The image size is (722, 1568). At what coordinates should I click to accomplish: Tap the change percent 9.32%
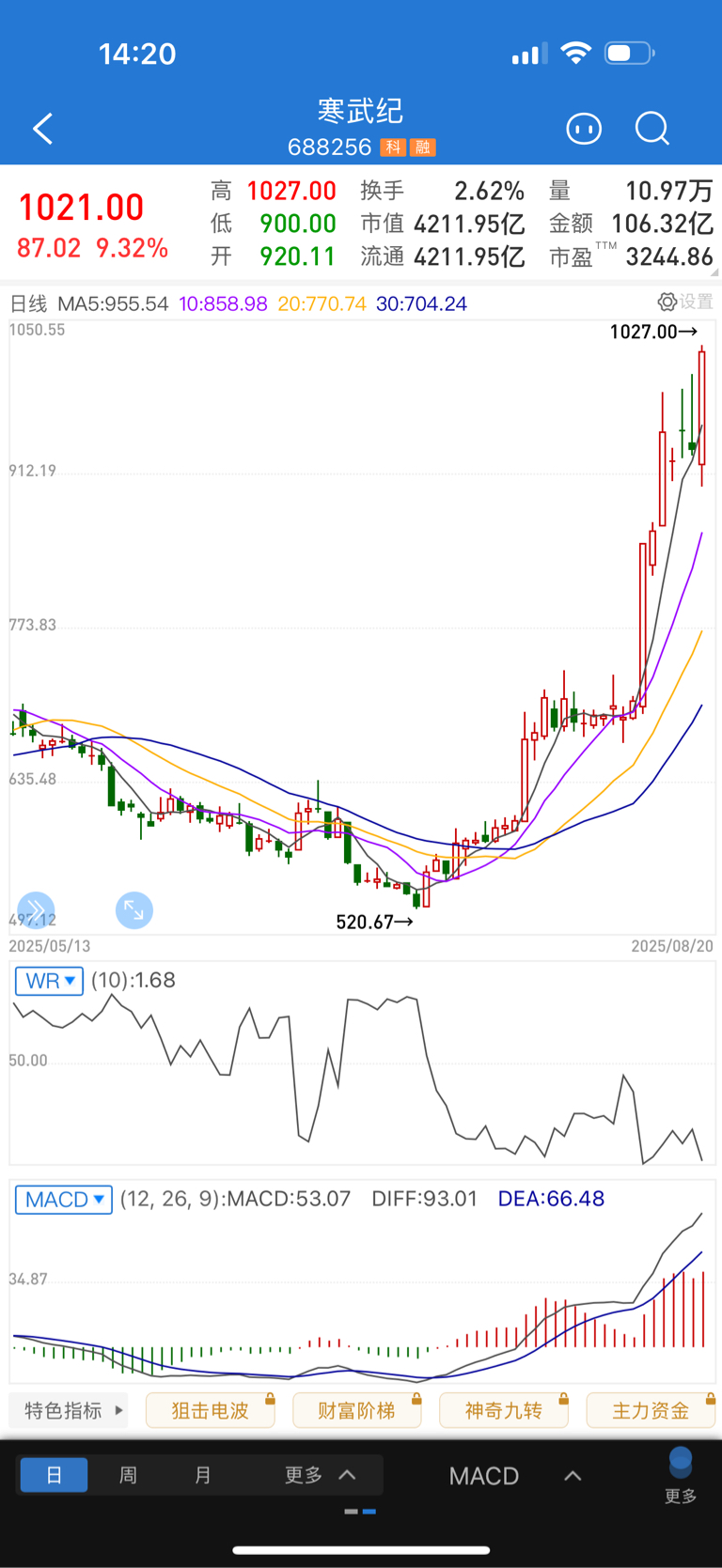132,248
